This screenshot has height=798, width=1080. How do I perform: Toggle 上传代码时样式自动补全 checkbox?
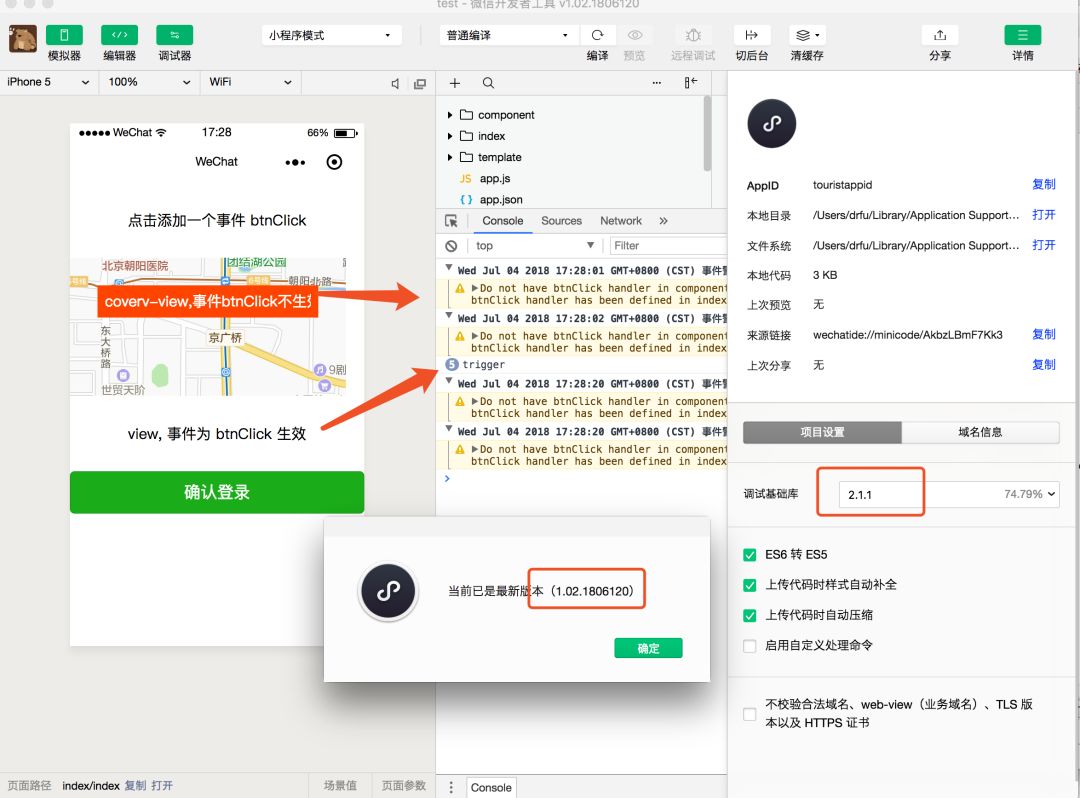coord(750,585)
